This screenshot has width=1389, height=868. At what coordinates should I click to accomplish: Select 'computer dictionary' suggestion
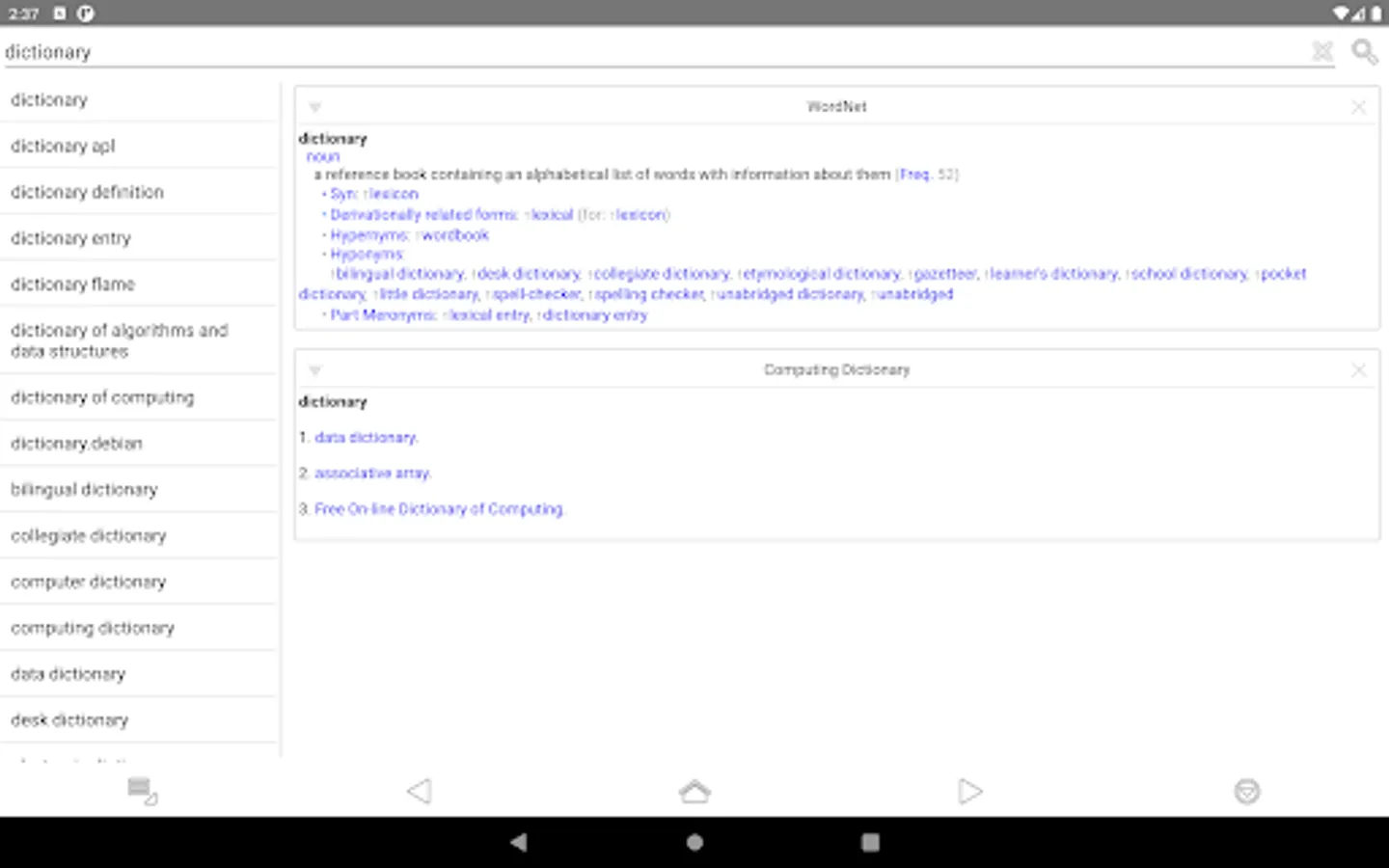(x=139, y=583)
